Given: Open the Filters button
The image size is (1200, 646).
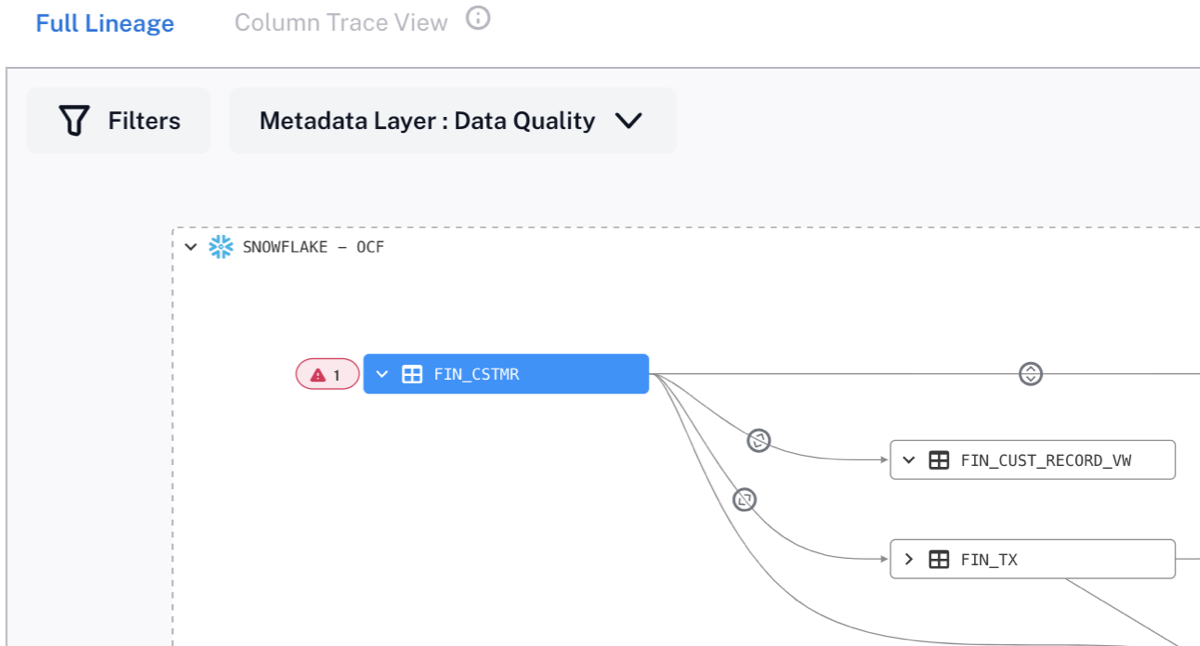Looking at the screenshot, I should click(119, 121).
